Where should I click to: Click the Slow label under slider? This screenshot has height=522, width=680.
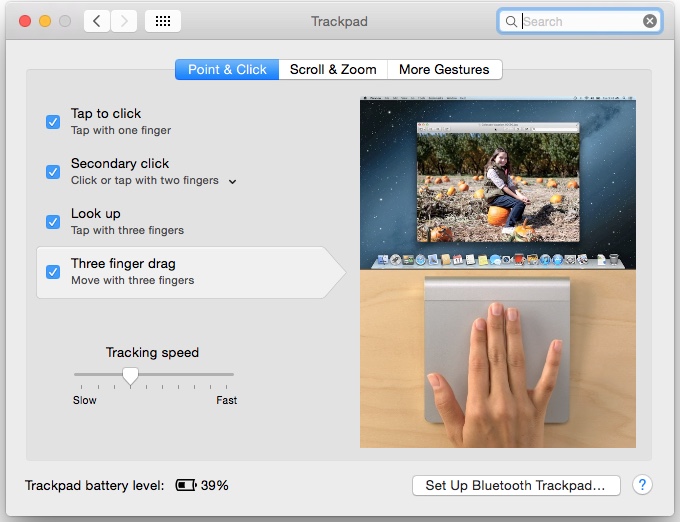tap(85, 400)
